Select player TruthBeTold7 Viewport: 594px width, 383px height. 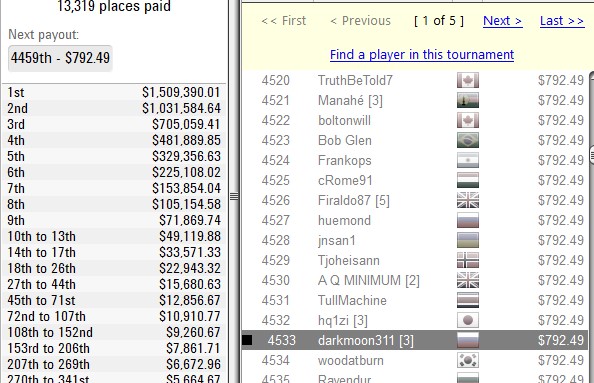tap(355, 80)
